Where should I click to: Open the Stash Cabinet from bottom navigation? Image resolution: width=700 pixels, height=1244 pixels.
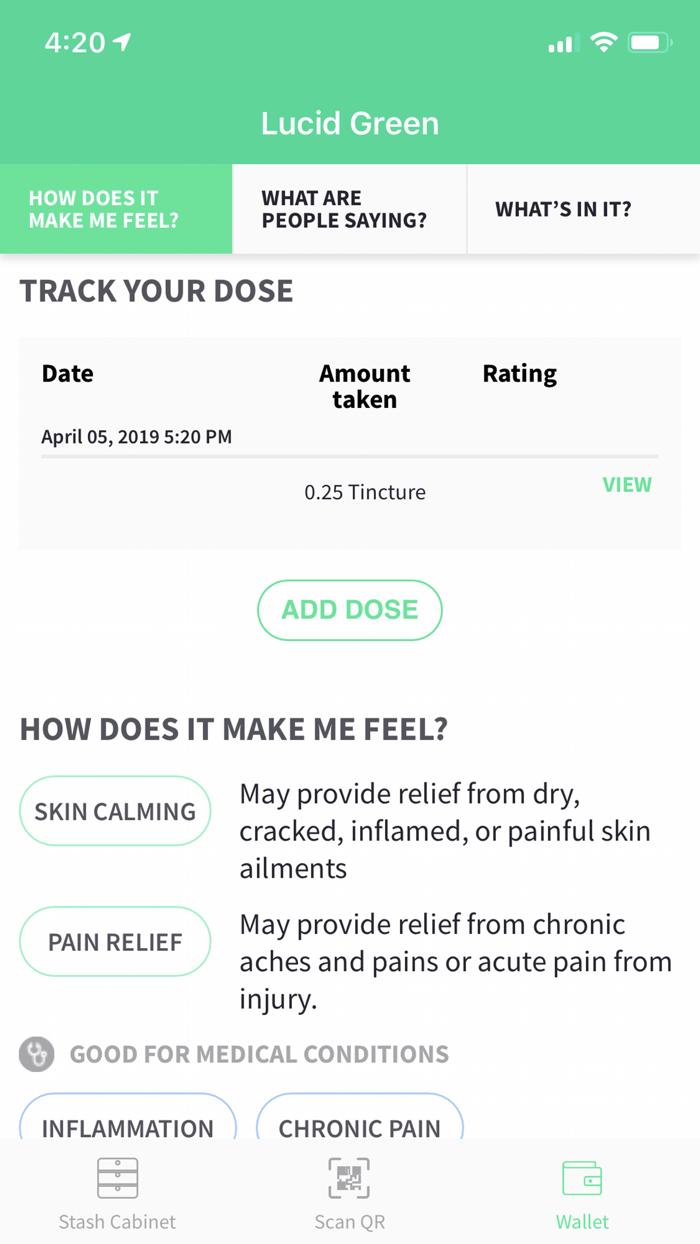click(x=117, y=1190)
